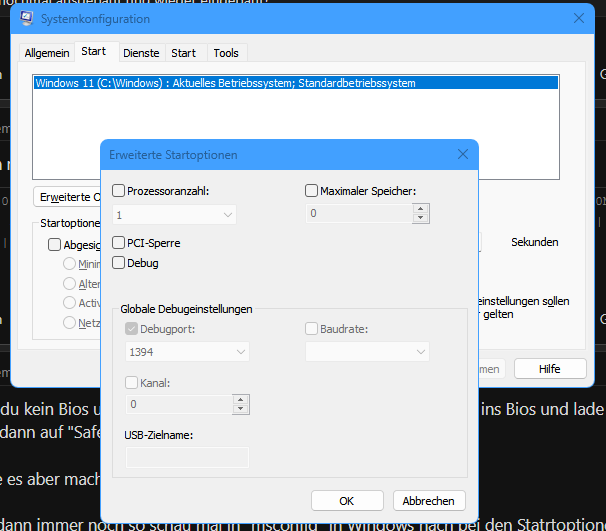This screenshot has height=531, width=606.
Task: Tick the PCI-Sperre checkbox
Action: (x=118, y=243)
